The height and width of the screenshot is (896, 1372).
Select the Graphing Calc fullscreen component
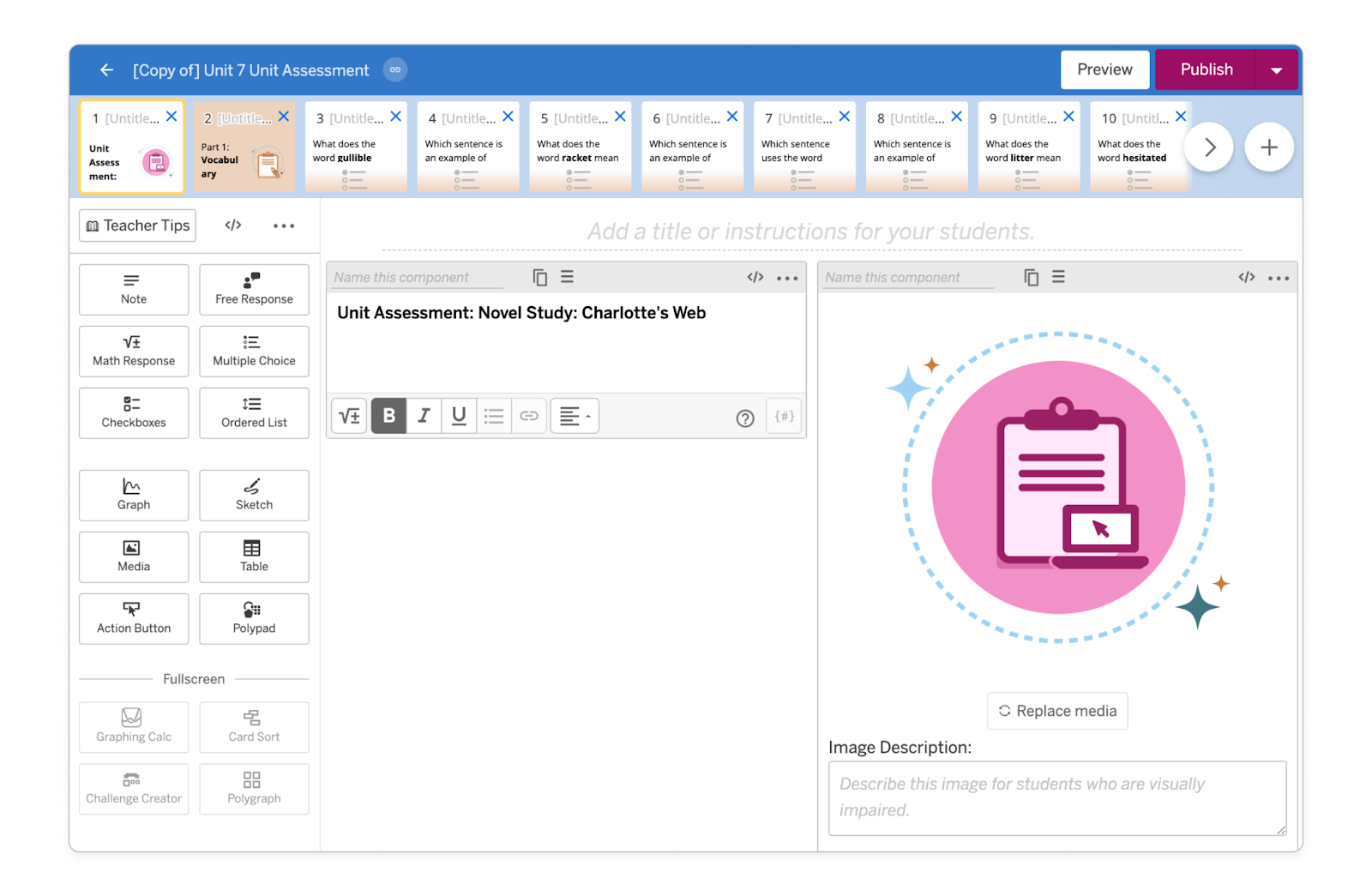[133, 727]
